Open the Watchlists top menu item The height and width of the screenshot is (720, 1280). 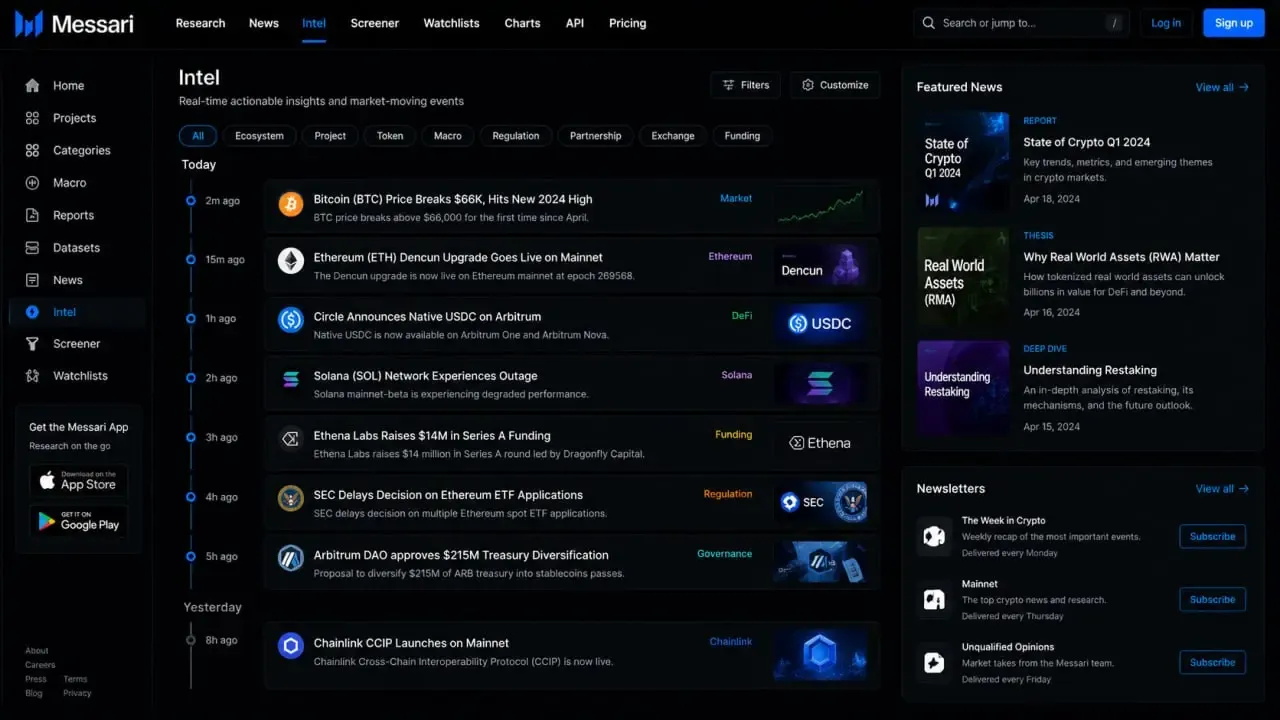(x=451, y=23)
